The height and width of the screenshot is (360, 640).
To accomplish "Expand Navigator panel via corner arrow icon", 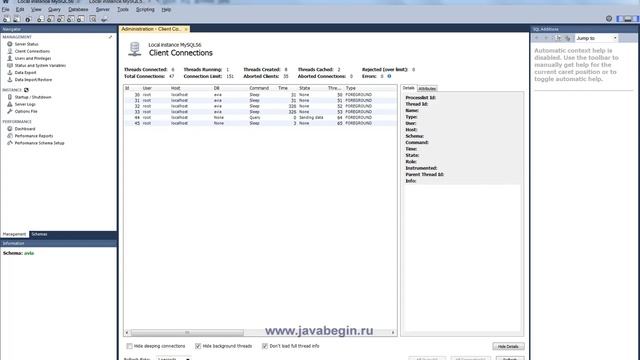I will tap(110, 37).
